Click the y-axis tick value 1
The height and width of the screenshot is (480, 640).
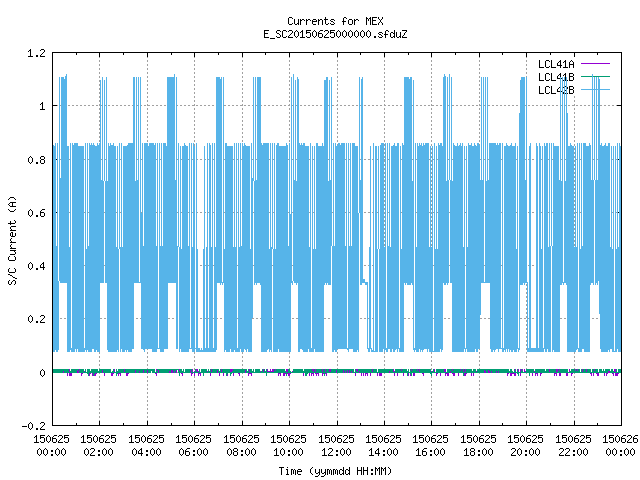coord(42,107)
